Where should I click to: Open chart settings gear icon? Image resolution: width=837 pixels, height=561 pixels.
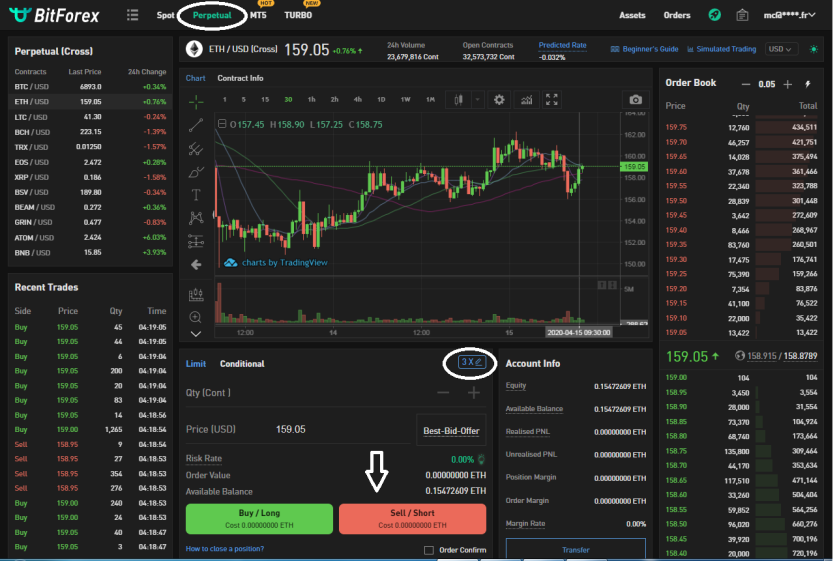pyautogui.click(x=499, y=100)
